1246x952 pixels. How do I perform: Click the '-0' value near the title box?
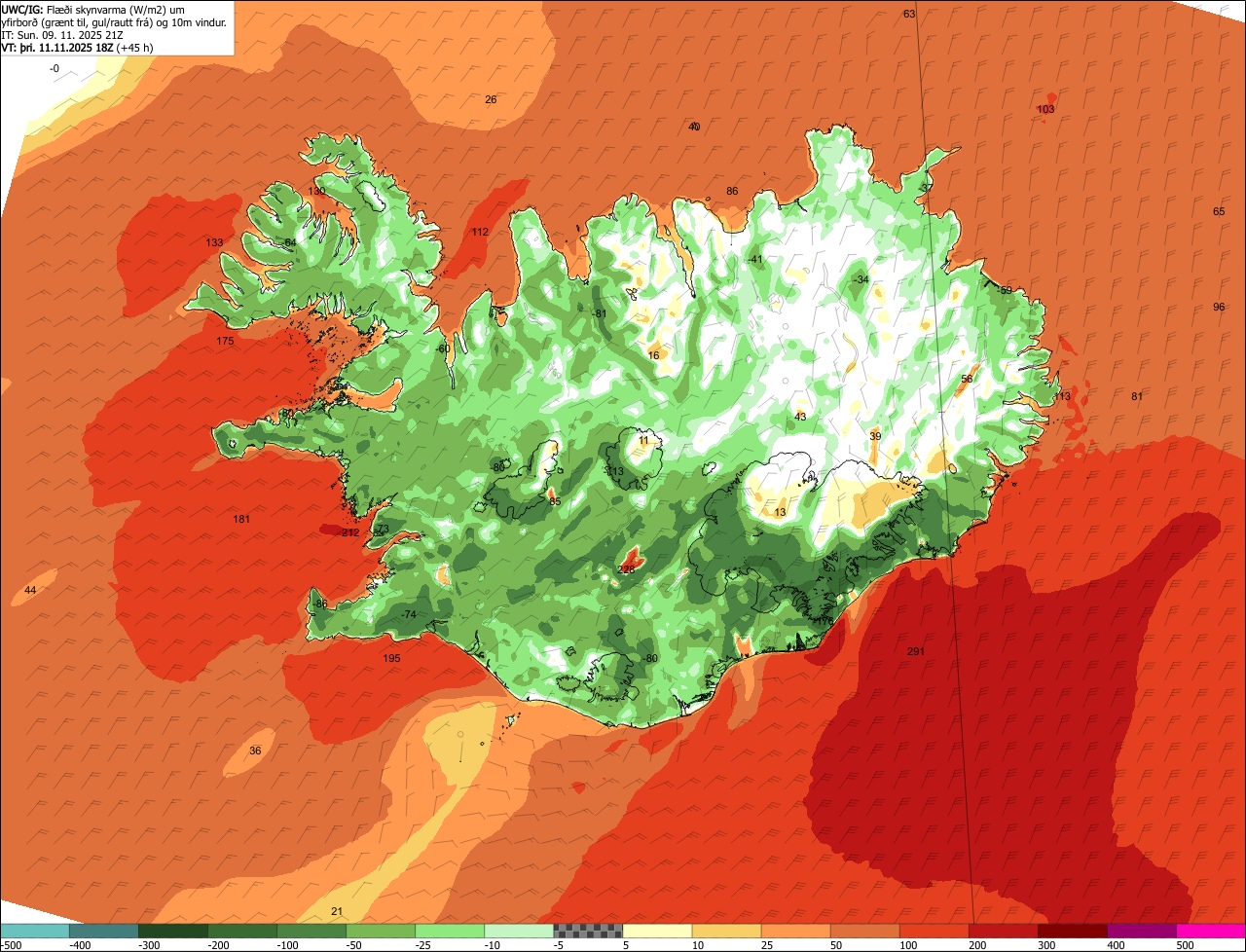coord(55,68)
